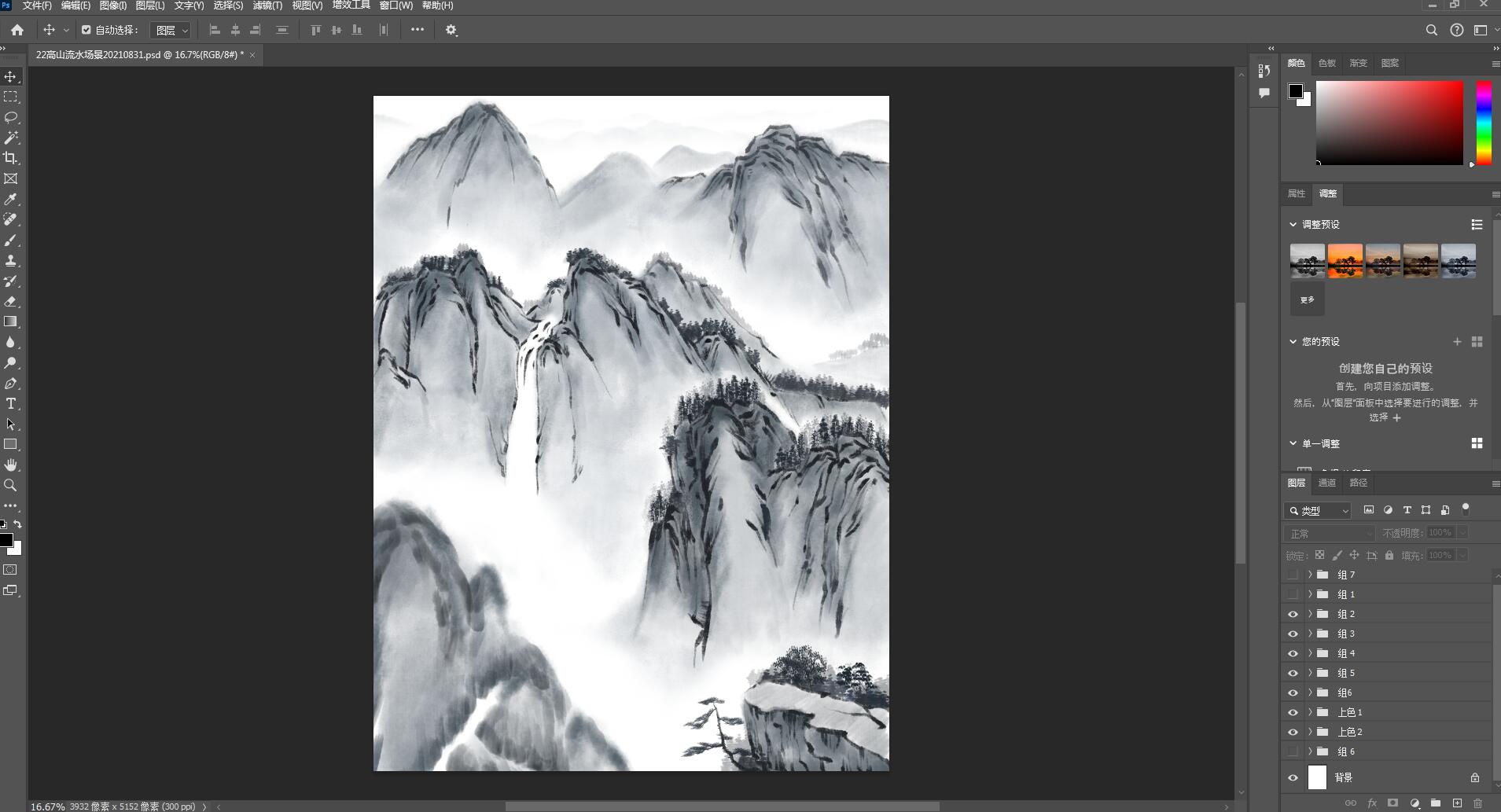The height and width of the screenshot is (812, 1501).
Task: Open options bar settings gear
Action: 451,30
